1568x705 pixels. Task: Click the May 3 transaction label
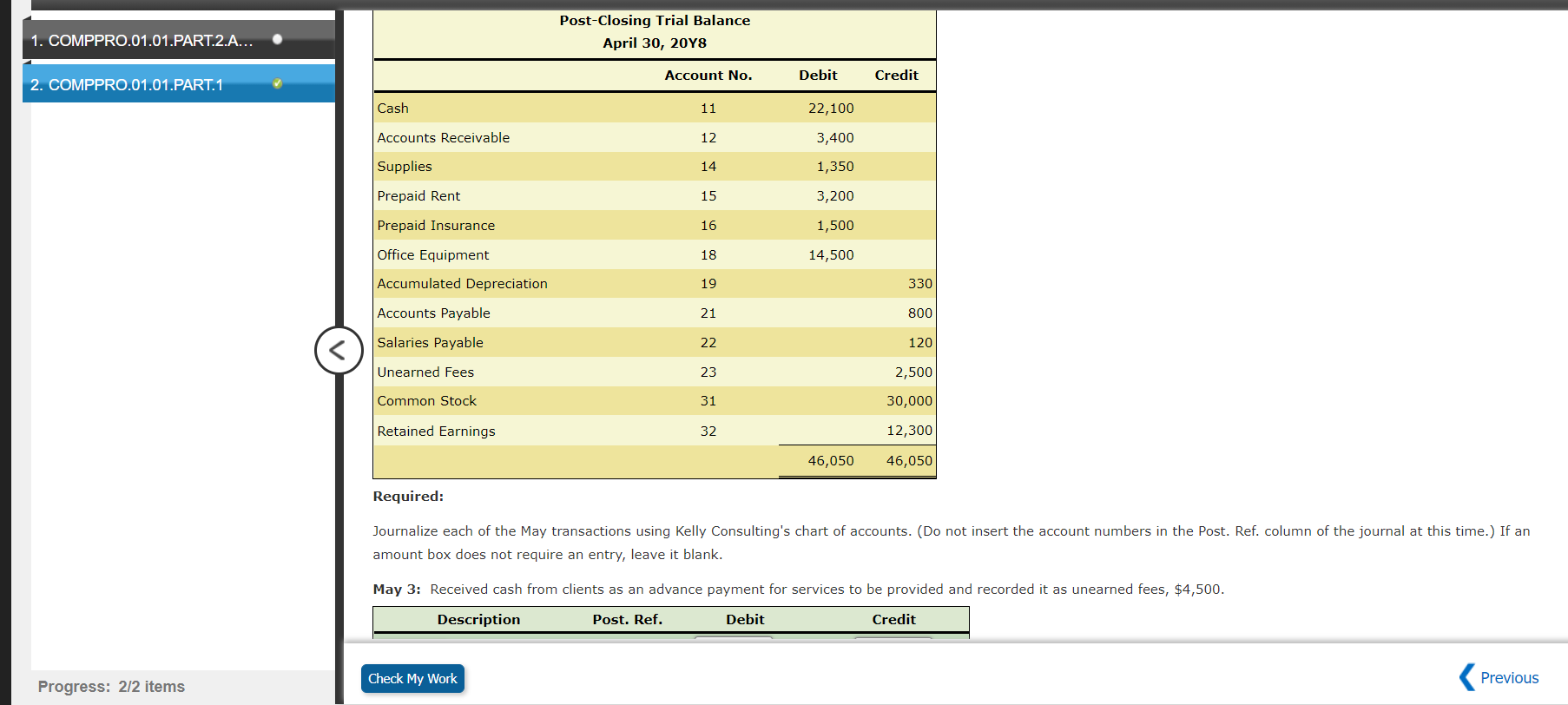click(397, 590)
